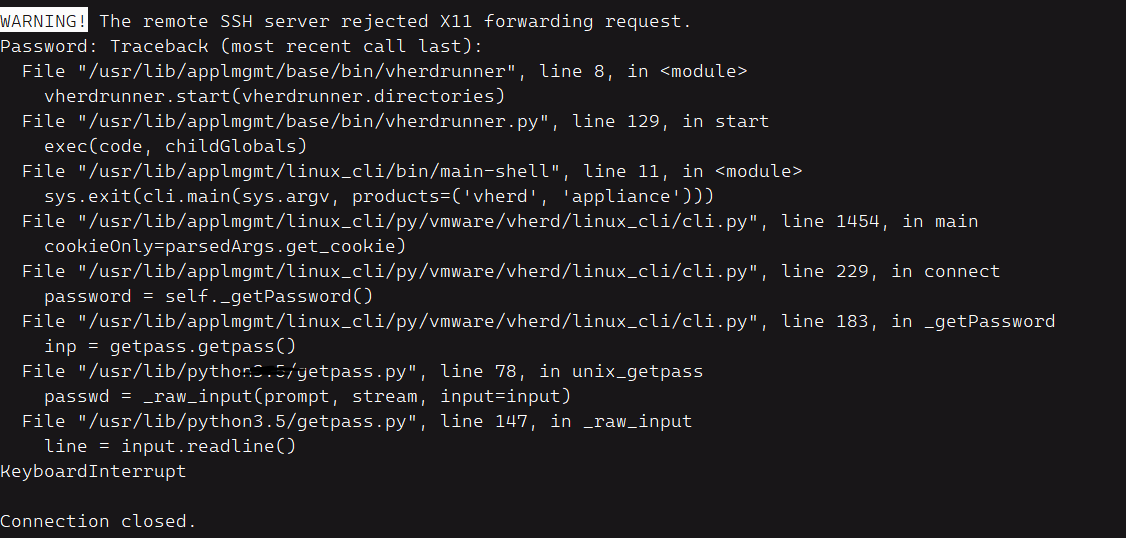Click the KeyboardInterrupt exception text
The width and height of the screenshot is (1126, 538).
coord(93,471)
